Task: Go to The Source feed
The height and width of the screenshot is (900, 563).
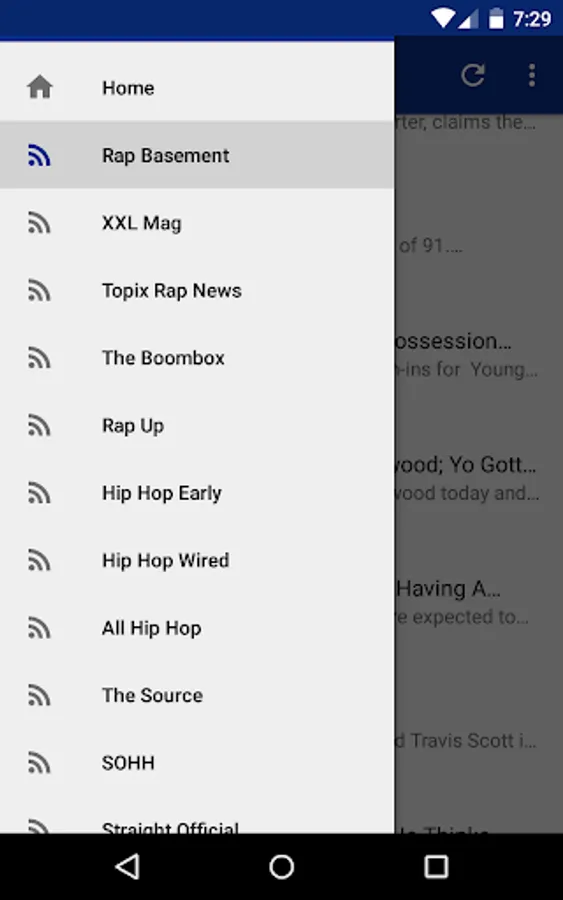Action: point(197,695)
